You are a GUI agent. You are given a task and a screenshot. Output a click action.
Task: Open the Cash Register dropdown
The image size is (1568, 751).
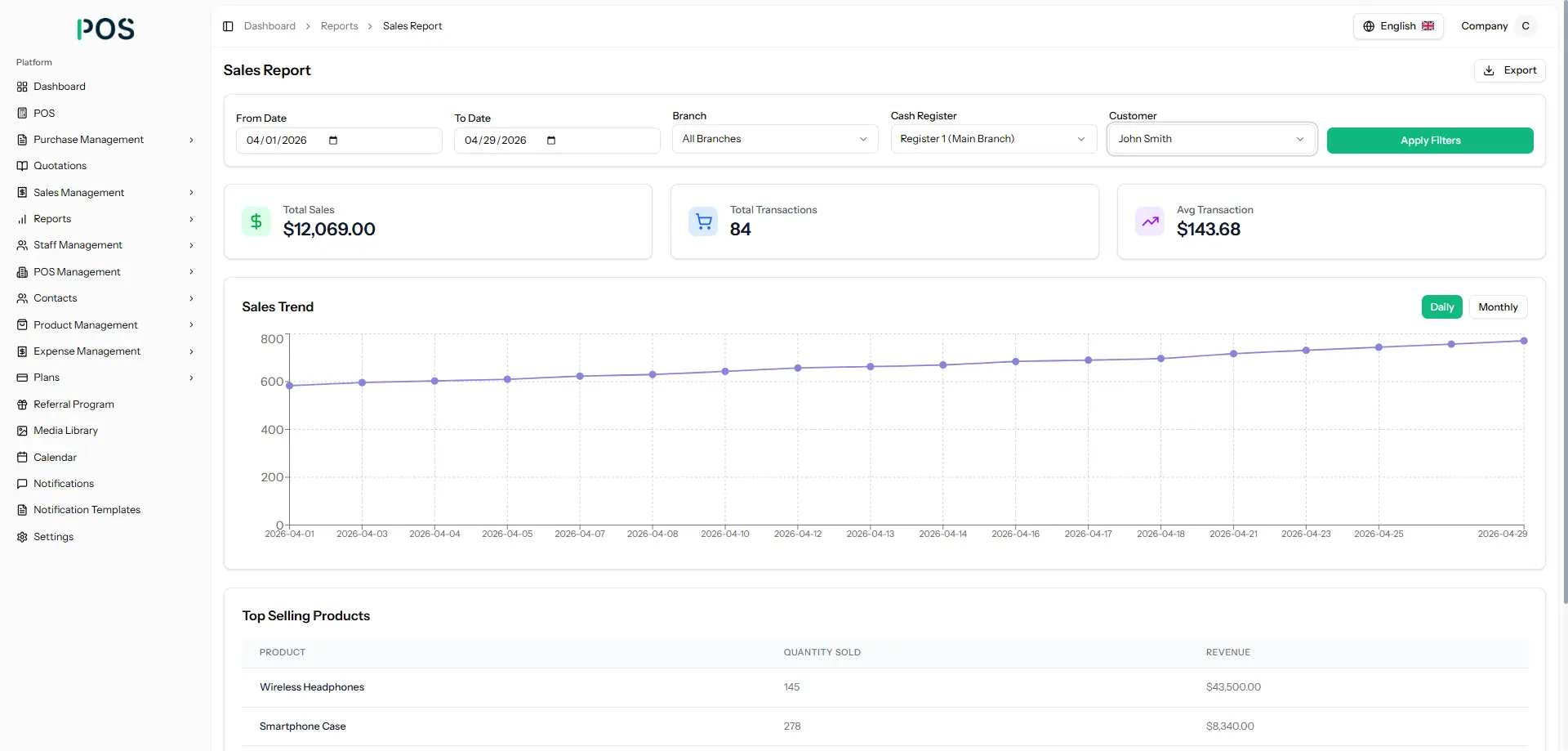pyautogui.click(x=993, y=139)
